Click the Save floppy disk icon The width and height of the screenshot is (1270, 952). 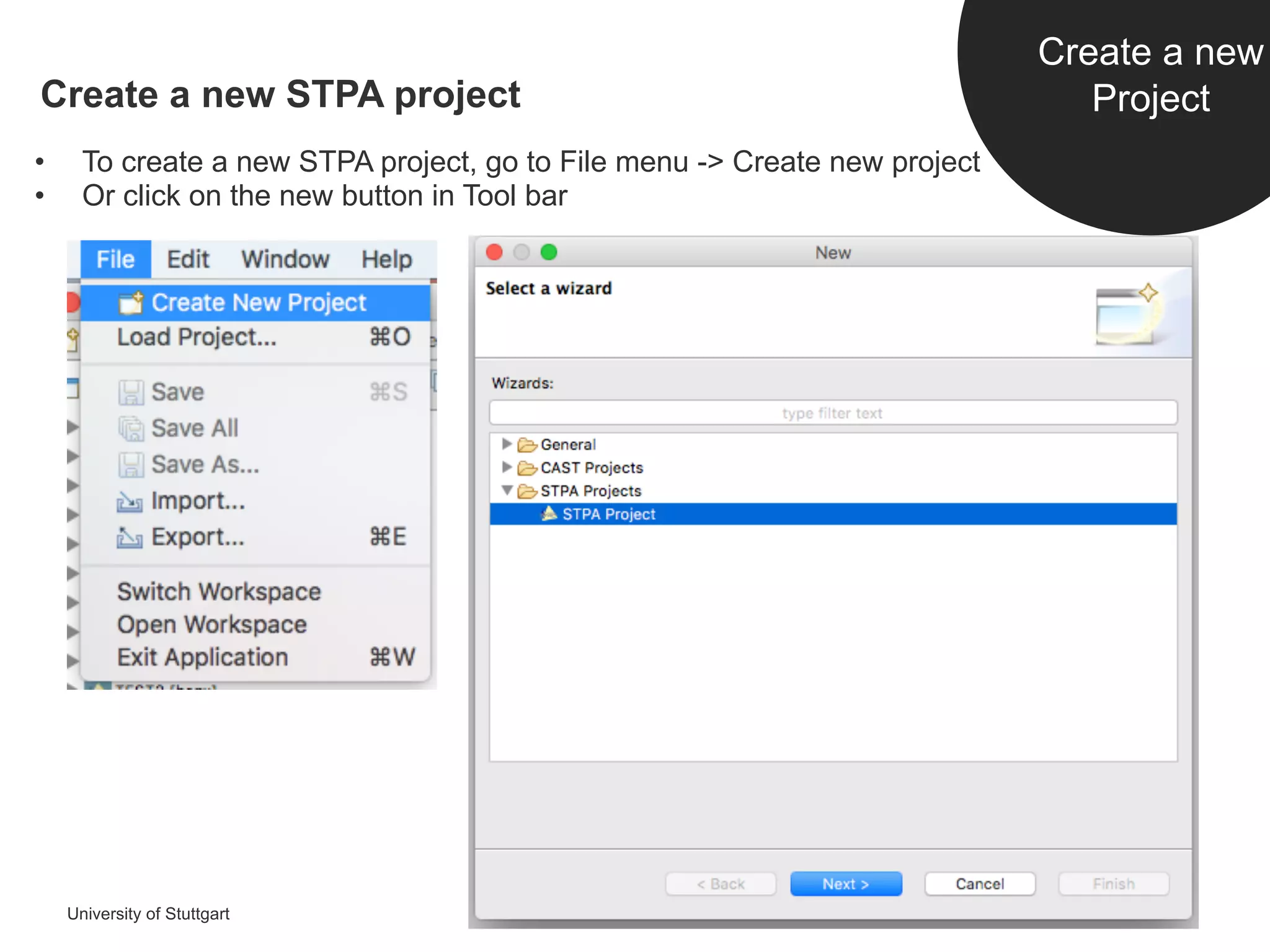pyautogui.click(x=131, y=392)
